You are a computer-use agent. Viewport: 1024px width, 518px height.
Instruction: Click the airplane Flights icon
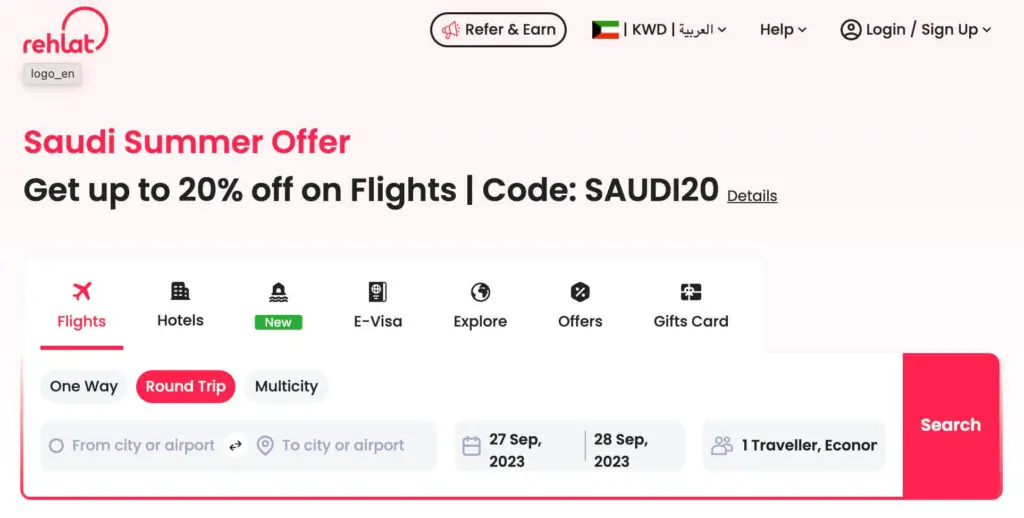click(82, 291)
